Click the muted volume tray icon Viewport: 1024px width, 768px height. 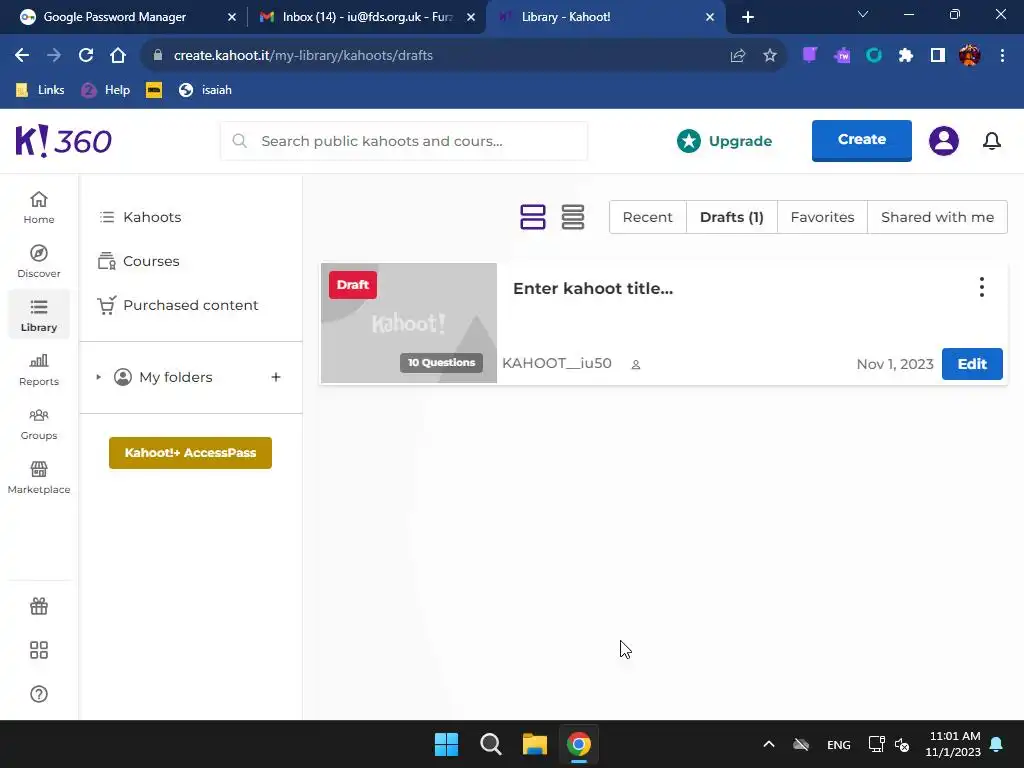click(903, 744)
